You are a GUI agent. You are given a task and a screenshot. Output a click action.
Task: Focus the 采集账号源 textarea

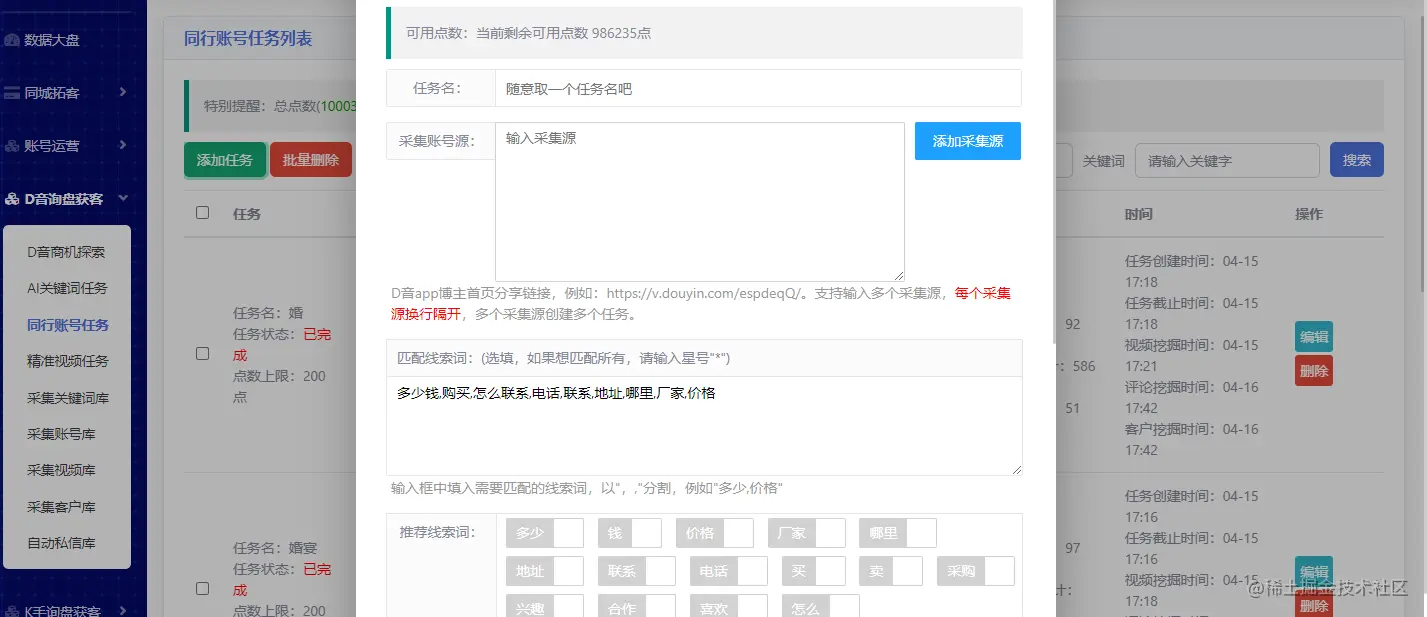click(700, 202)
